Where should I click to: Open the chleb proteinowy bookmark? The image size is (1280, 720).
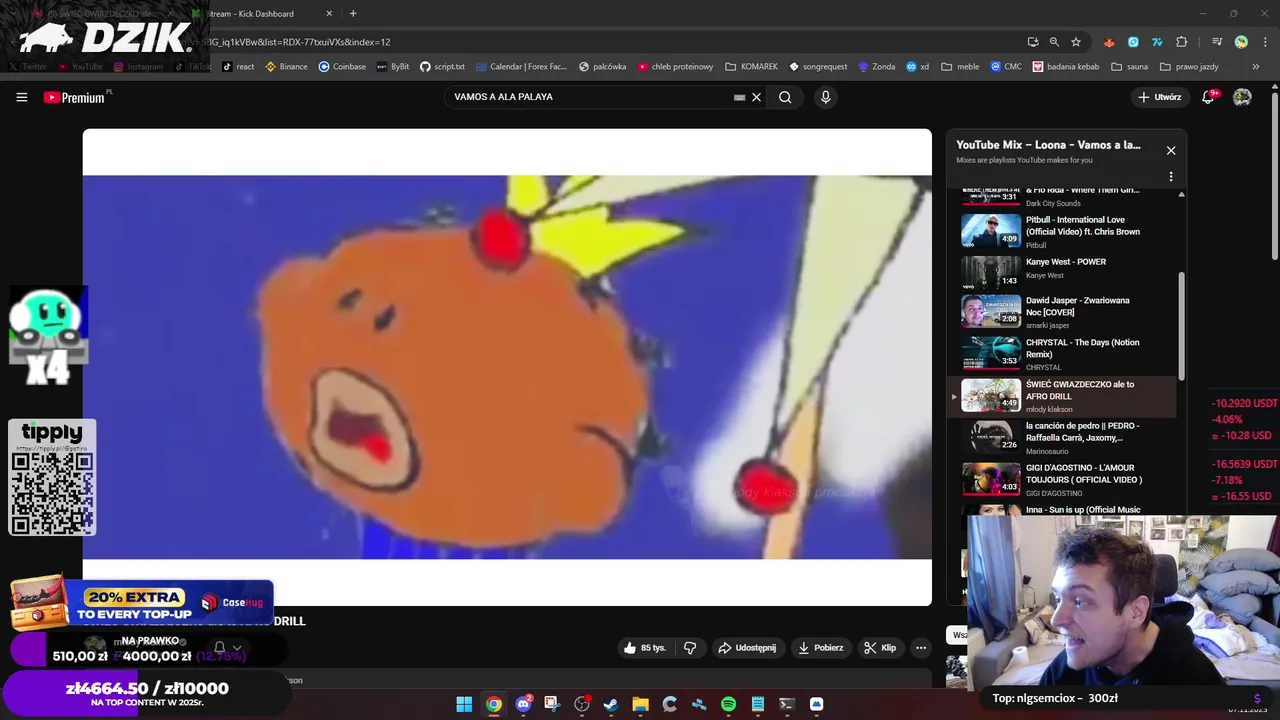(675, 67)
